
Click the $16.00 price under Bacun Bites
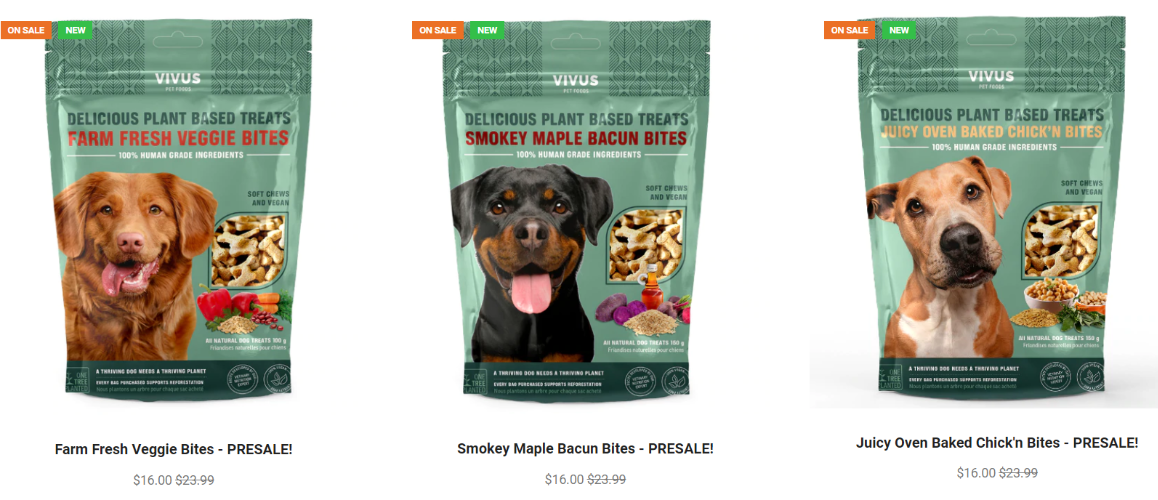point(564,479)
